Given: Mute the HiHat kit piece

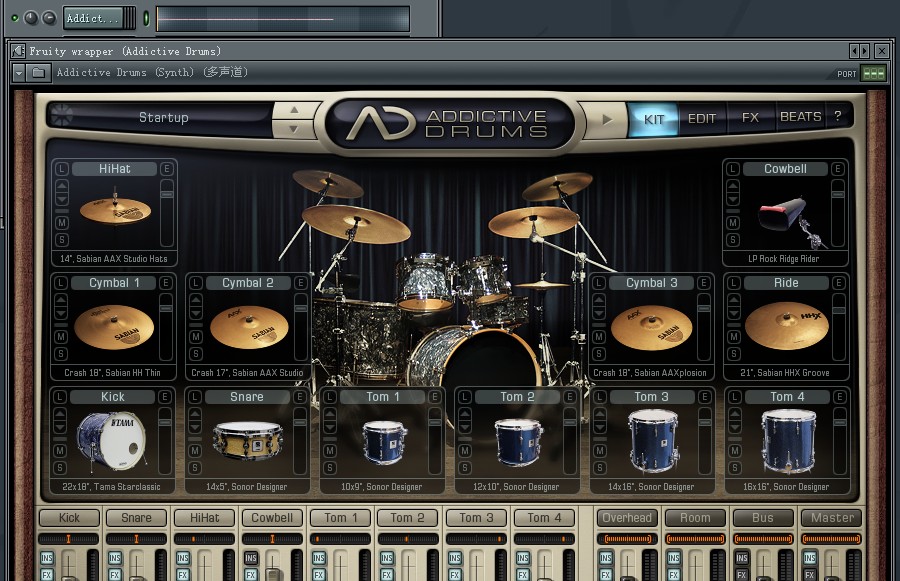Looking at the screenshot, I should click(62, 223).
